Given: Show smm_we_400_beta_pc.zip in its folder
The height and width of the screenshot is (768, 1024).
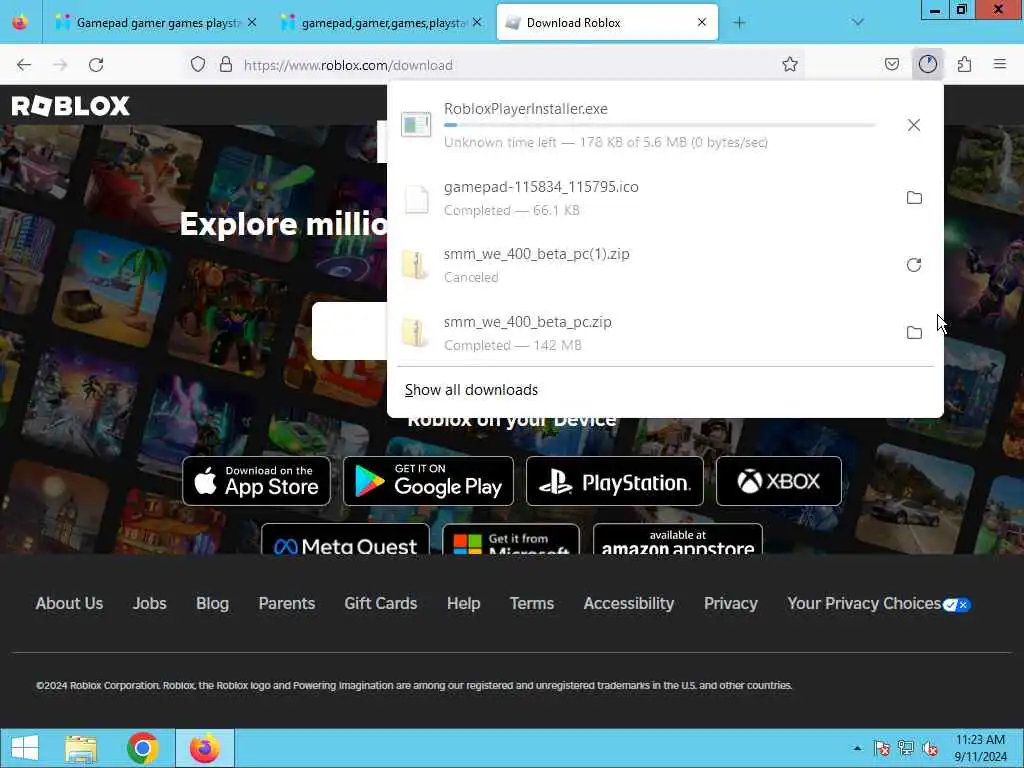Looking at the screenshot, I should pyautogui.click(x=914, y=332).
